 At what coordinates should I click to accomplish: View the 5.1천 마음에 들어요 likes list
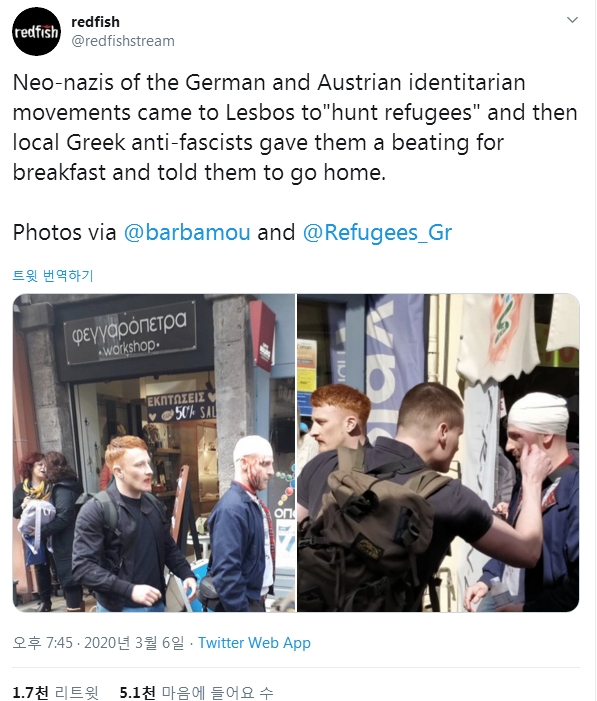[196, 693]
